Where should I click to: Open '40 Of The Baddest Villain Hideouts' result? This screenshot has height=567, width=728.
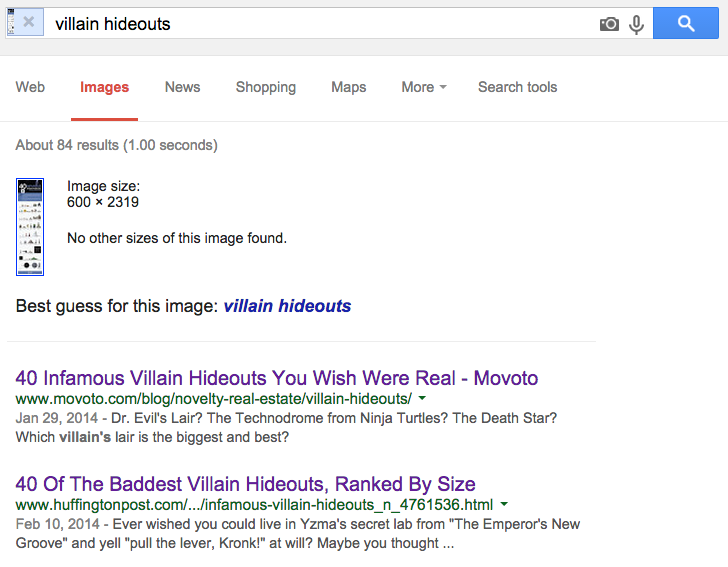coord(246,484)
